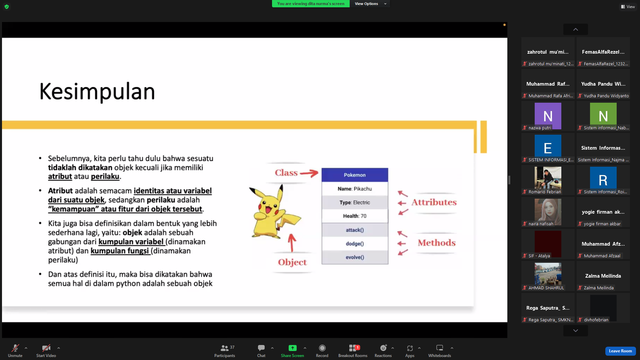
Task: Click the green Share Screen icon
Action: [292, 348]
